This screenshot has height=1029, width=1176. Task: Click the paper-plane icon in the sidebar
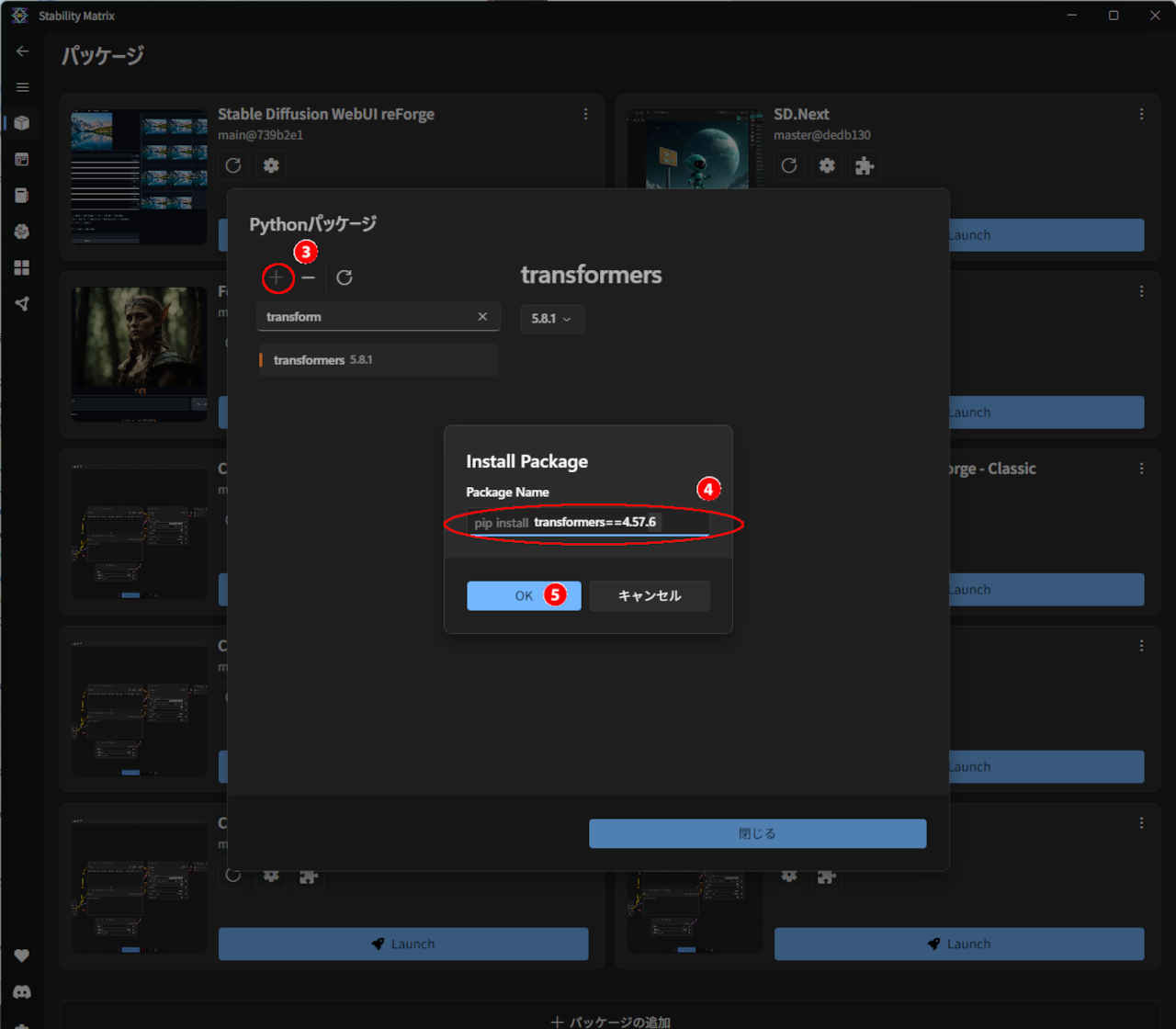pyautogui.click(x=22, y=304)
